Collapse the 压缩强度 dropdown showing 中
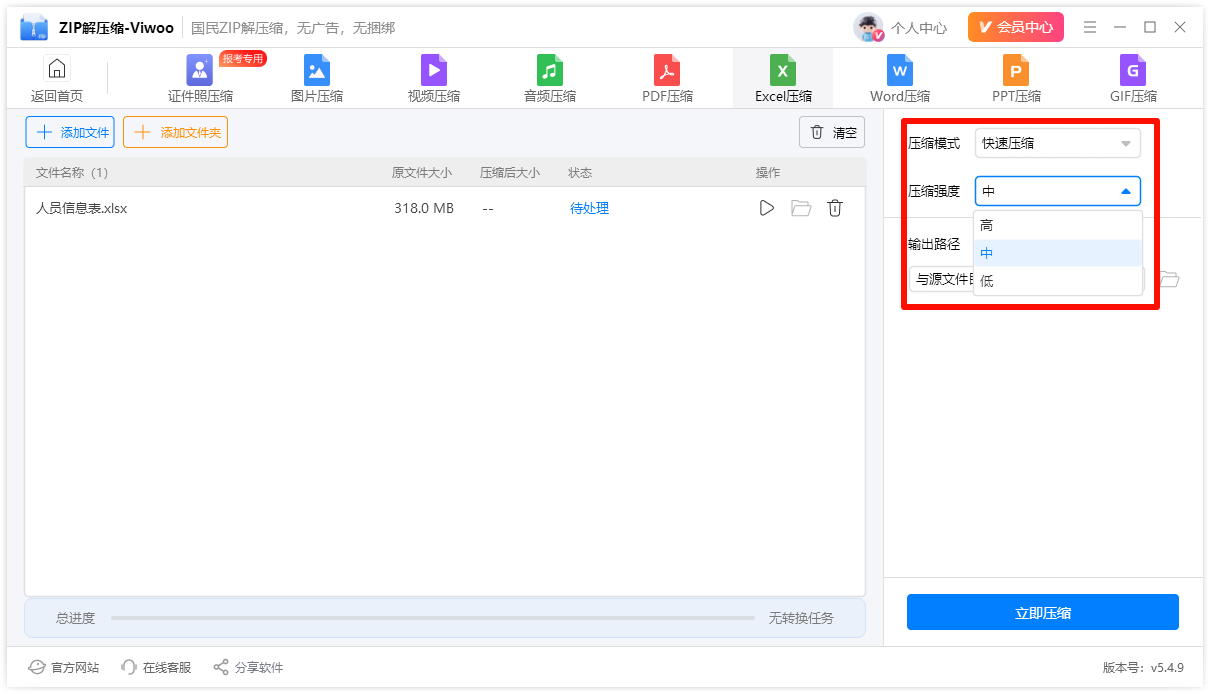1210x694 pixels. pyautogui.click(x=1058, y=191)
